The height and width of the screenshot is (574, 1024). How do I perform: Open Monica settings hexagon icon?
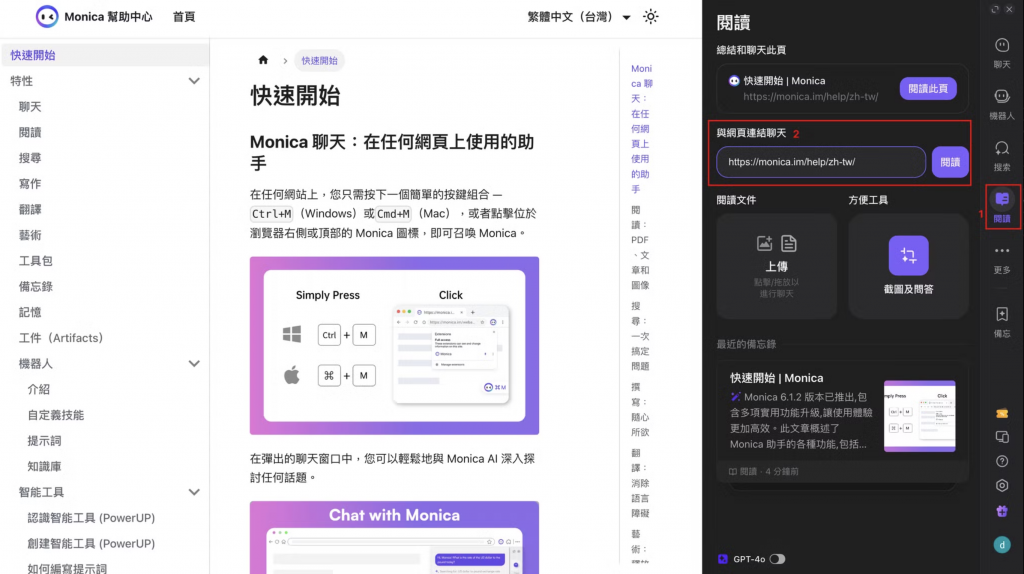[1002, 485]
